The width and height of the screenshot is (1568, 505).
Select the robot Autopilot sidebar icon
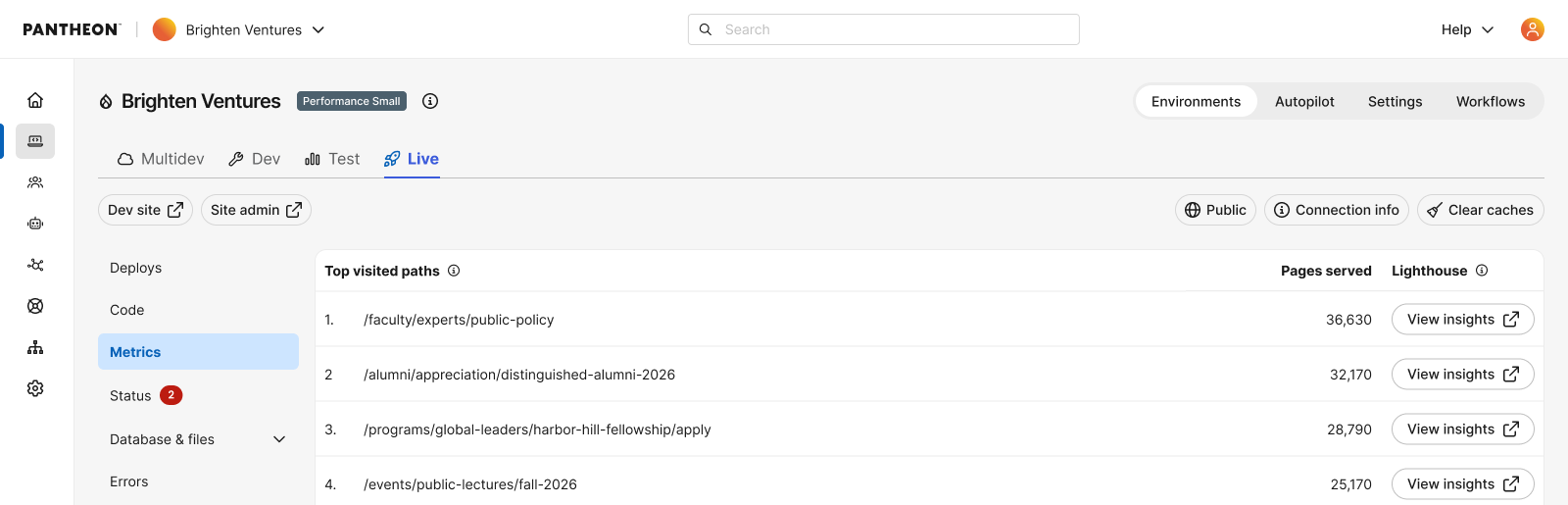pyautogui.click(x=35, y=224)
